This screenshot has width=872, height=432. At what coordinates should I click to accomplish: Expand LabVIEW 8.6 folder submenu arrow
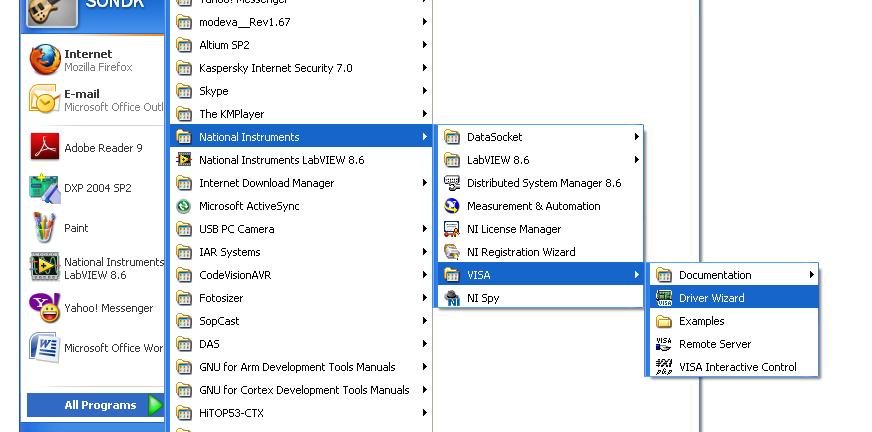click(x=637, y=160)
